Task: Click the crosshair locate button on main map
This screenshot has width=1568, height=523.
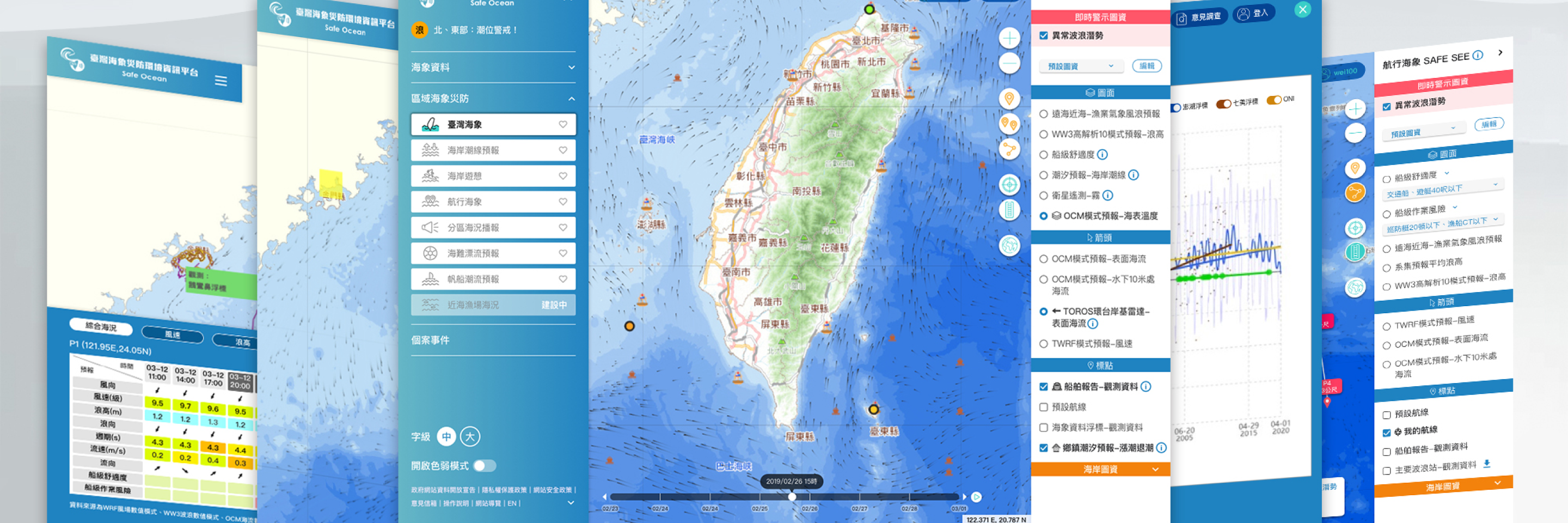Action: coord(1009,185)
